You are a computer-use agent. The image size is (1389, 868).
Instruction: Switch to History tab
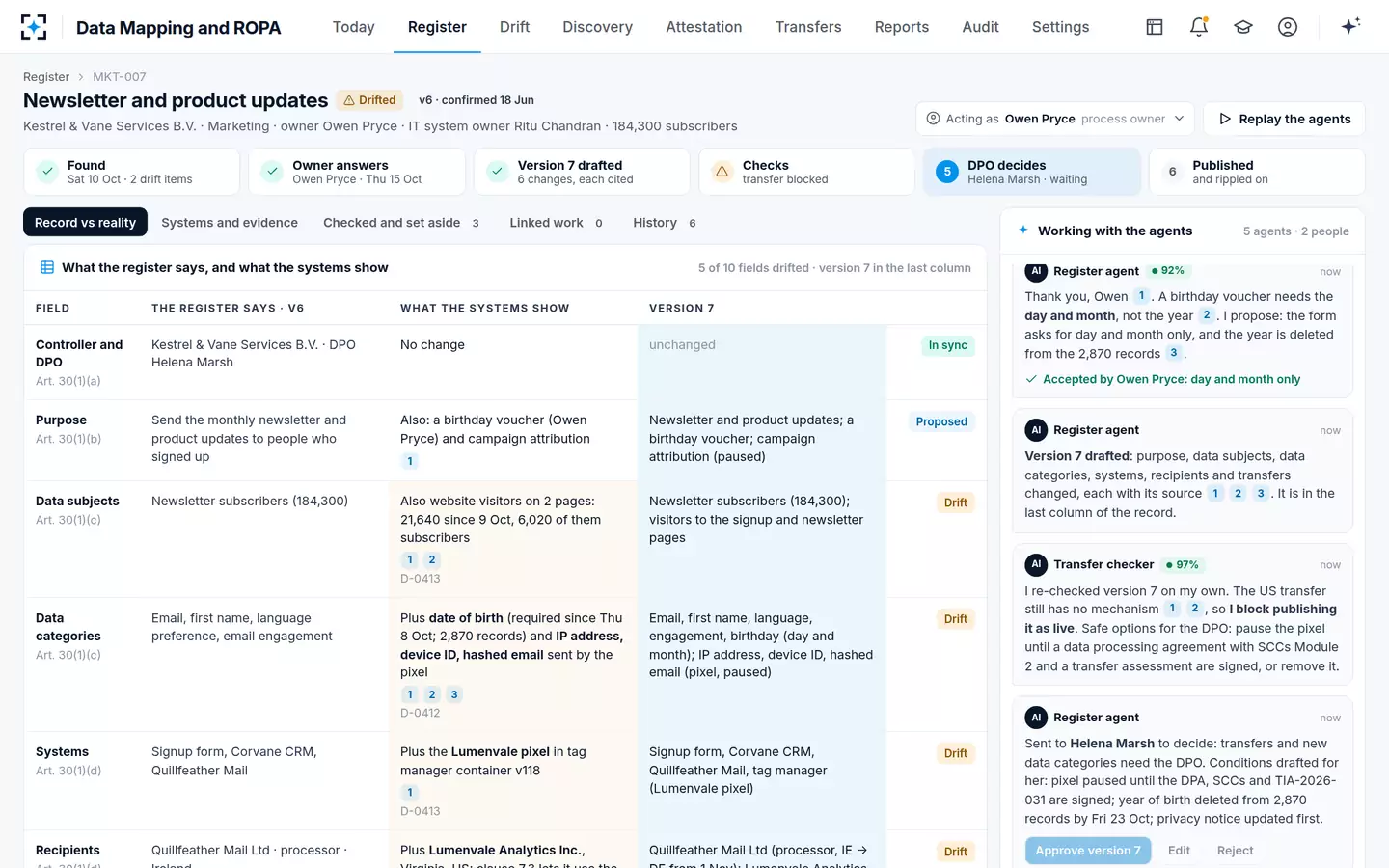pos(665,223)
